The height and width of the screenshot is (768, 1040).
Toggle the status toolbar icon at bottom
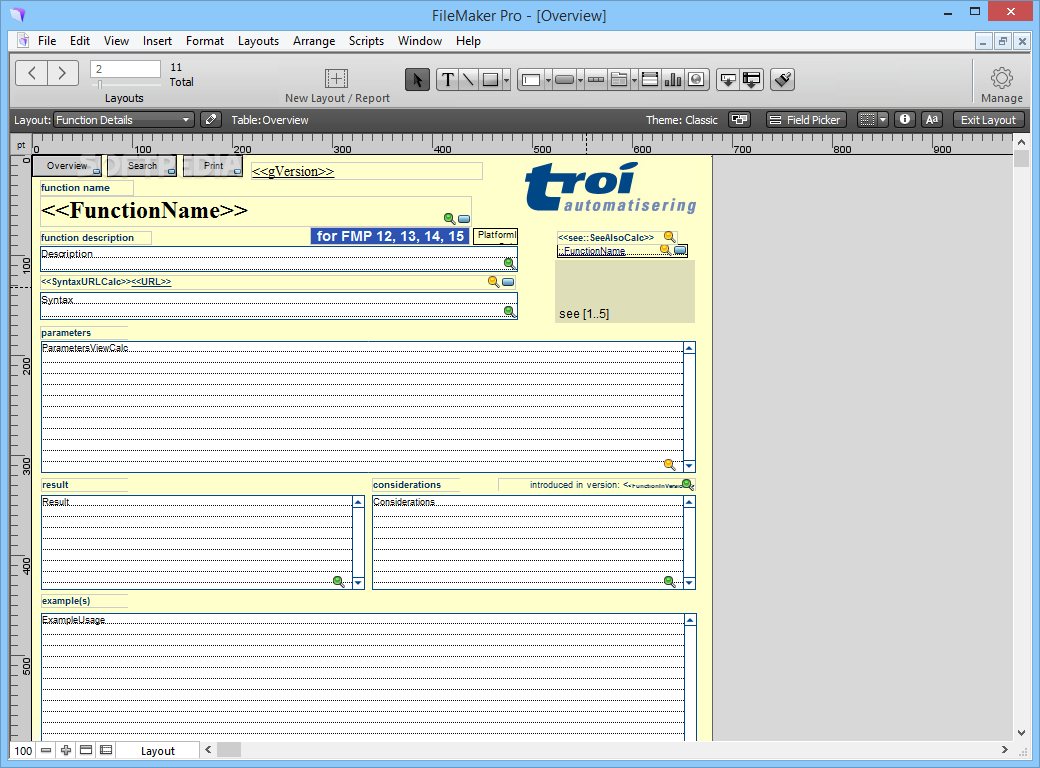pyautogui.click(x=86, y=750)
